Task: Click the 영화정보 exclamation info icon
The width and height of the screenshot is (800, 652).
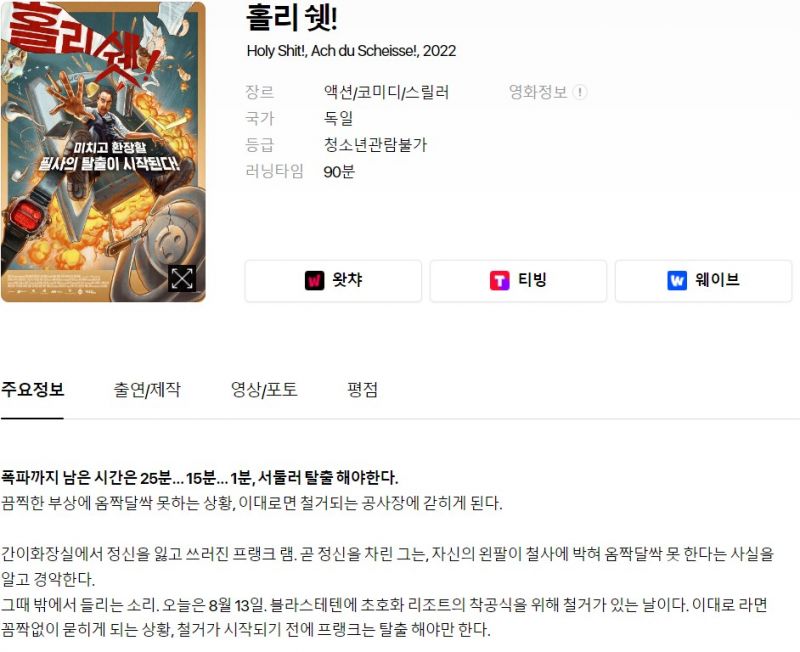Action: 580,92
